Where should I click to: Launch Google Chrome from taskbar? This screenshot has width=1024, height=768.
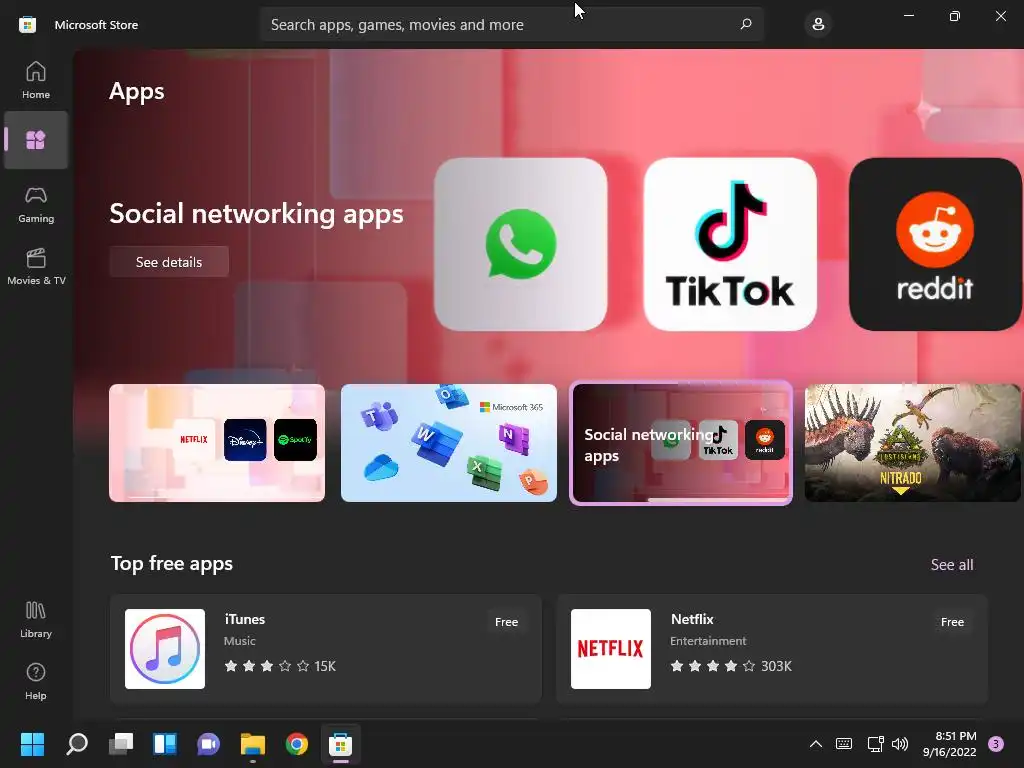296,744
